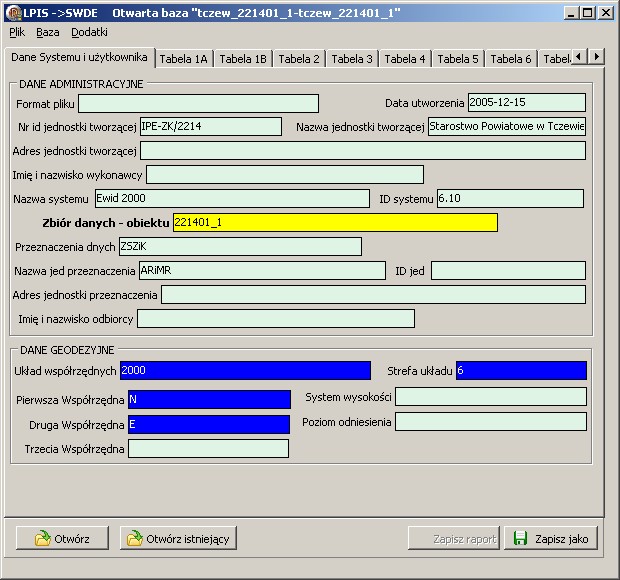Click the Data utworzenia field

(x=527, y=103)
